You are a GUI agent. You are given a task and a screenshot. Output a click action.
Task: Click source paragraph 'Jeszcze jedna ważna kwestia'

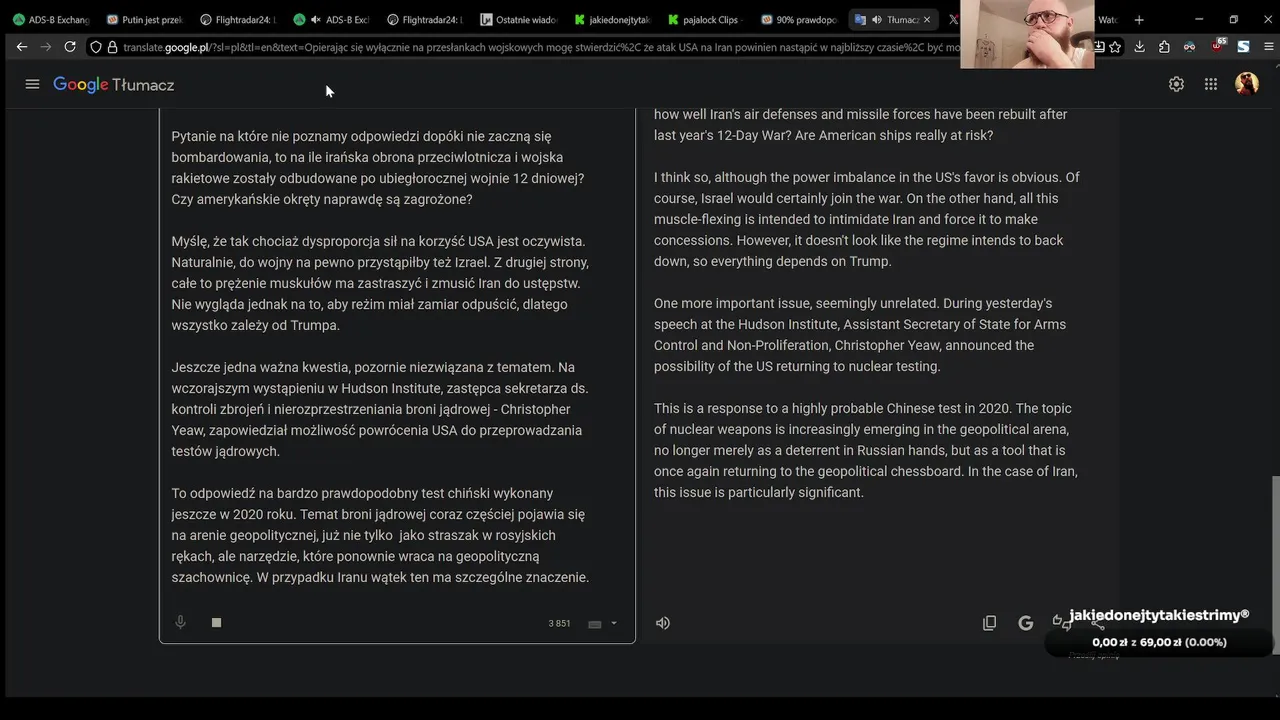(x=380, y=409)
